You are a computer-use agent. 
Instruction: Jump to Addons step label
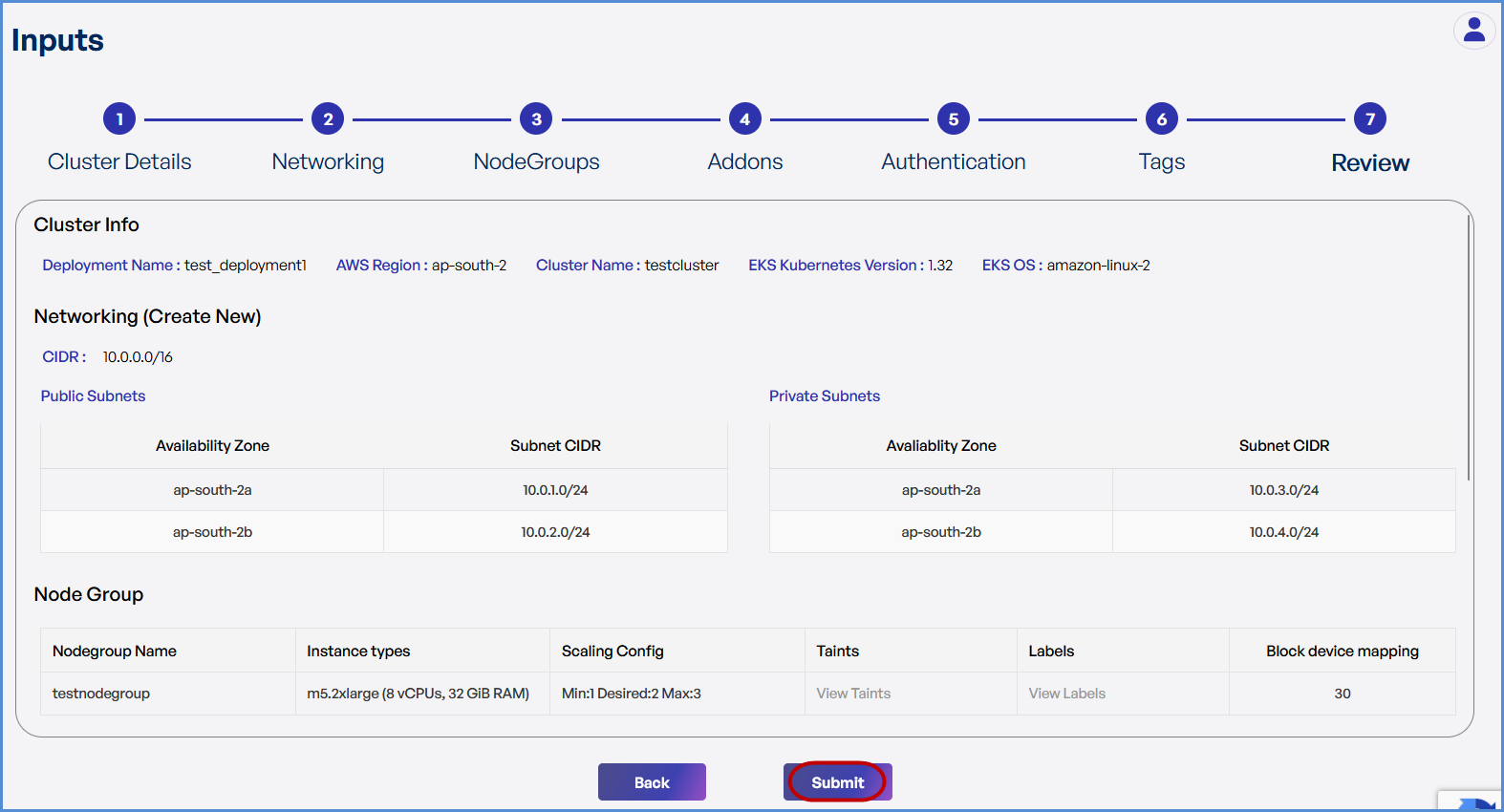744,162
